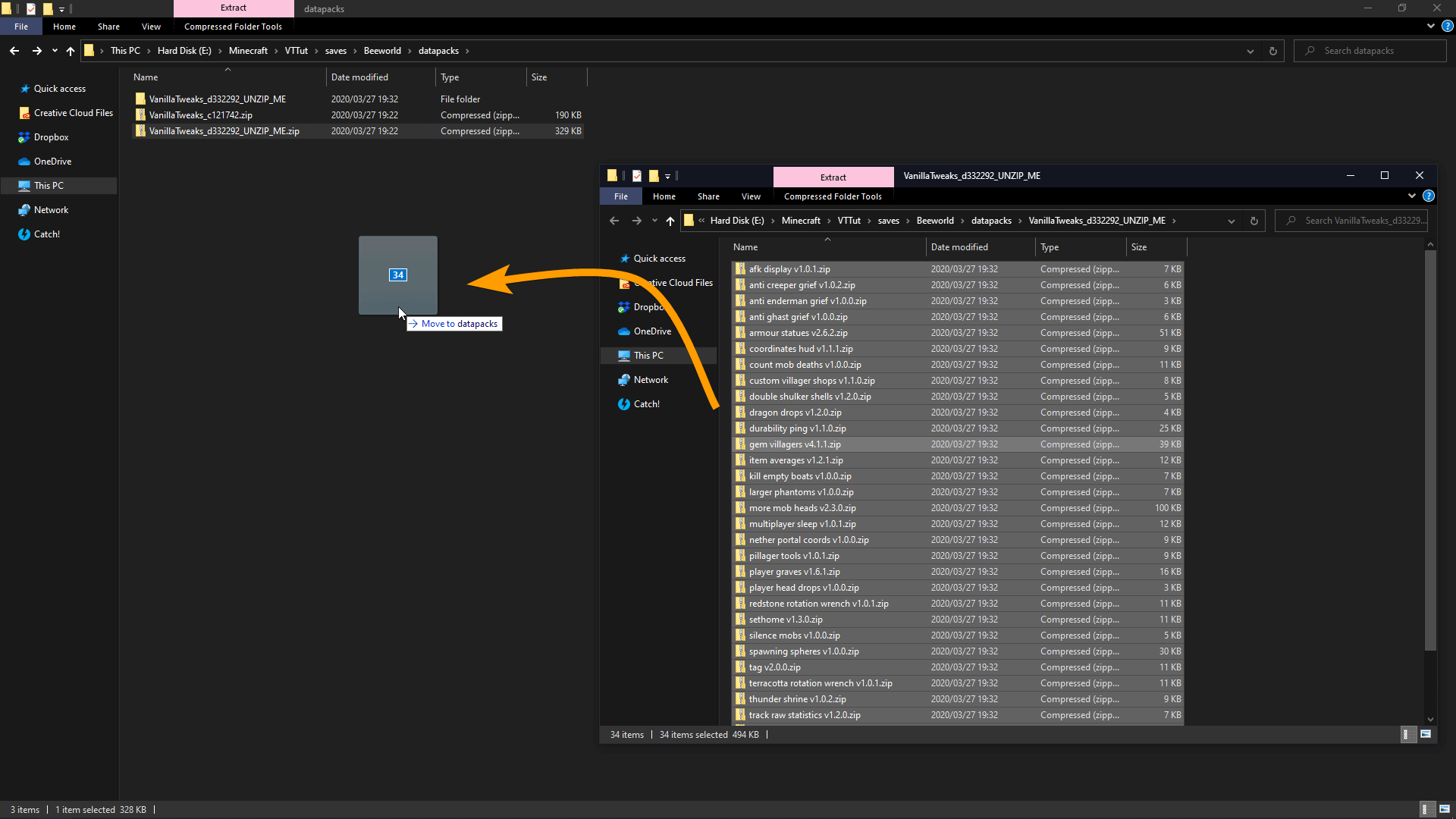The height and width of the screenshot is (819, 1456).
Task: Click Search datapacks input field
Action: (x=1370, y=51)
